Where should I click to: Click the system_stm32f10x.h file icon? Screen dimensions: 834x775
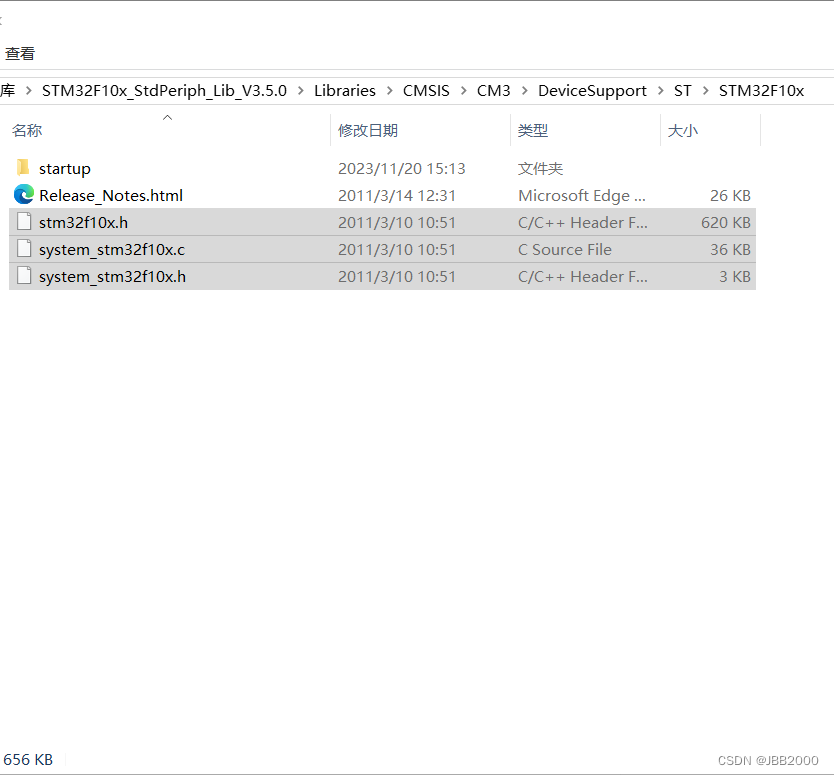point(24,276)
